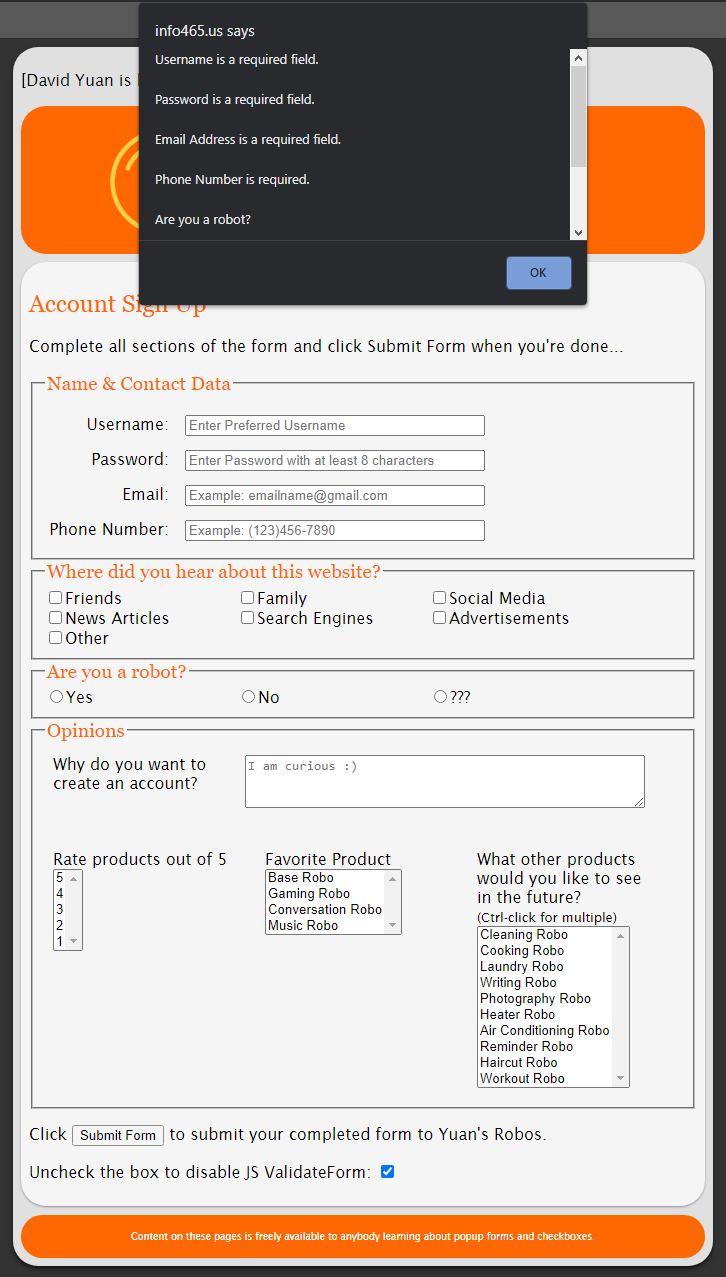Choose Base Robo as favorite product
Screen dimensions: 726x1277
coord(325,878)
